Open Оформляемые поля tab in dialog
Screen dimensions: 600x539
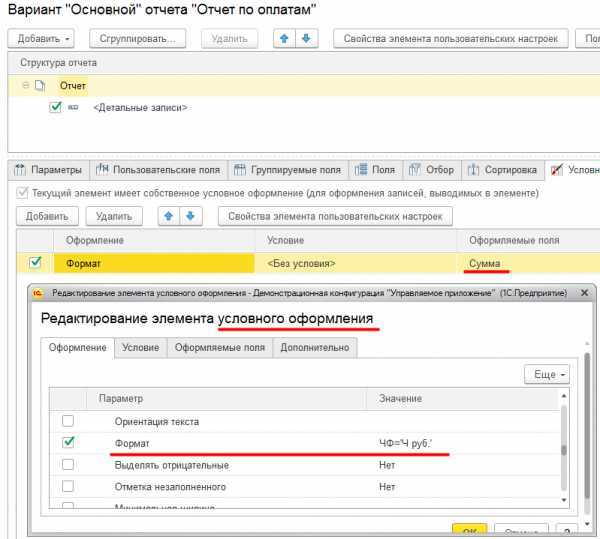tap(220, 348)
